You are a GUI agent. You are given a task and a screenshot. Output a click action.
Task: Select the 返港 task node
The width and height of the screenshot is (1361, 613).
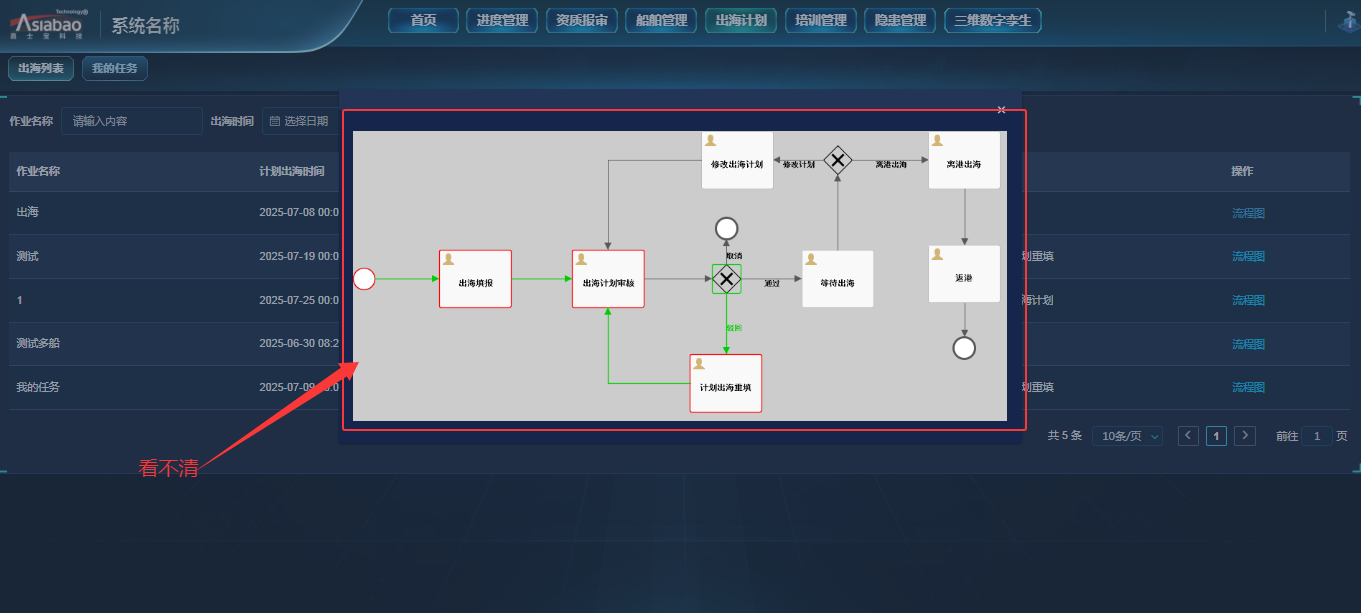pyautogui.click(x=964, y=274)
